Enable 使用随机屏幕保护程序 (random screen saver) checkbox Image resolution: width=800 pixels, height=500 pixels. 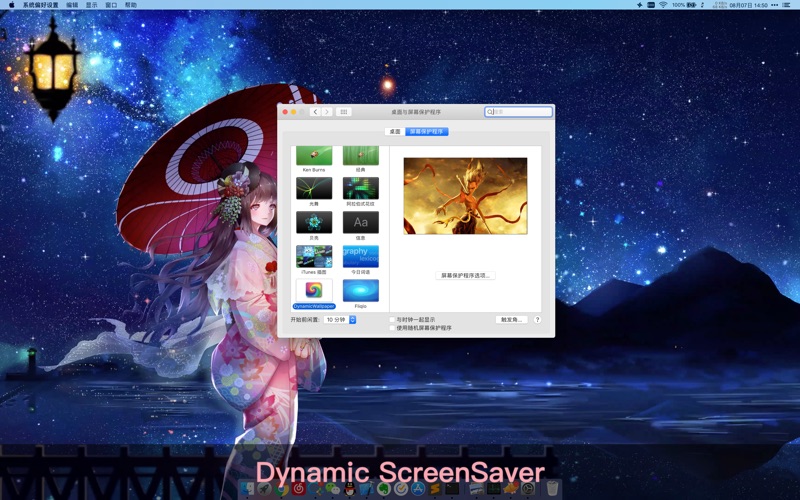coord(392,328)
